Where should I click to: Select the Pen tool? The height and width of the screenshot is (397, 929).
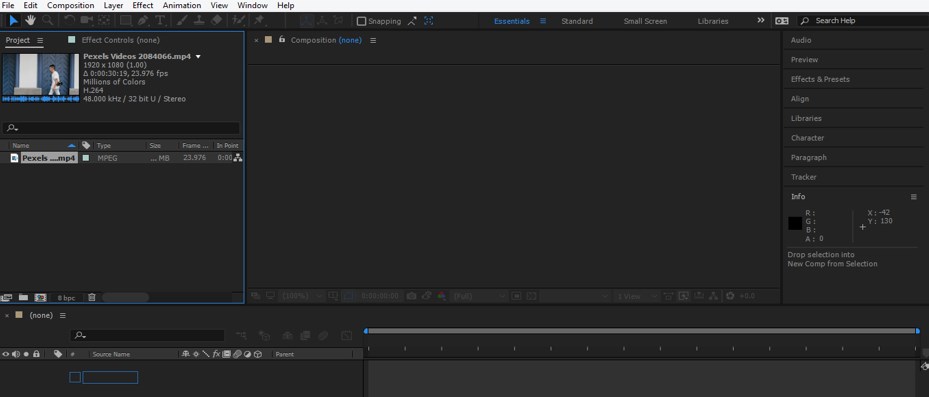[142, 21]
